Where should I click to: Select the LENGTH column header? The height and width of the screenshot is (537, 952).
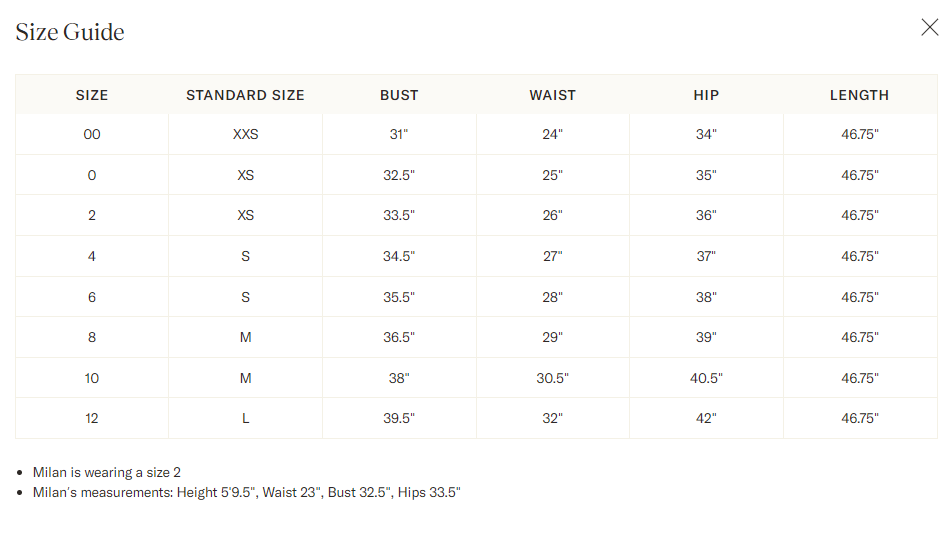click(859, 95)
